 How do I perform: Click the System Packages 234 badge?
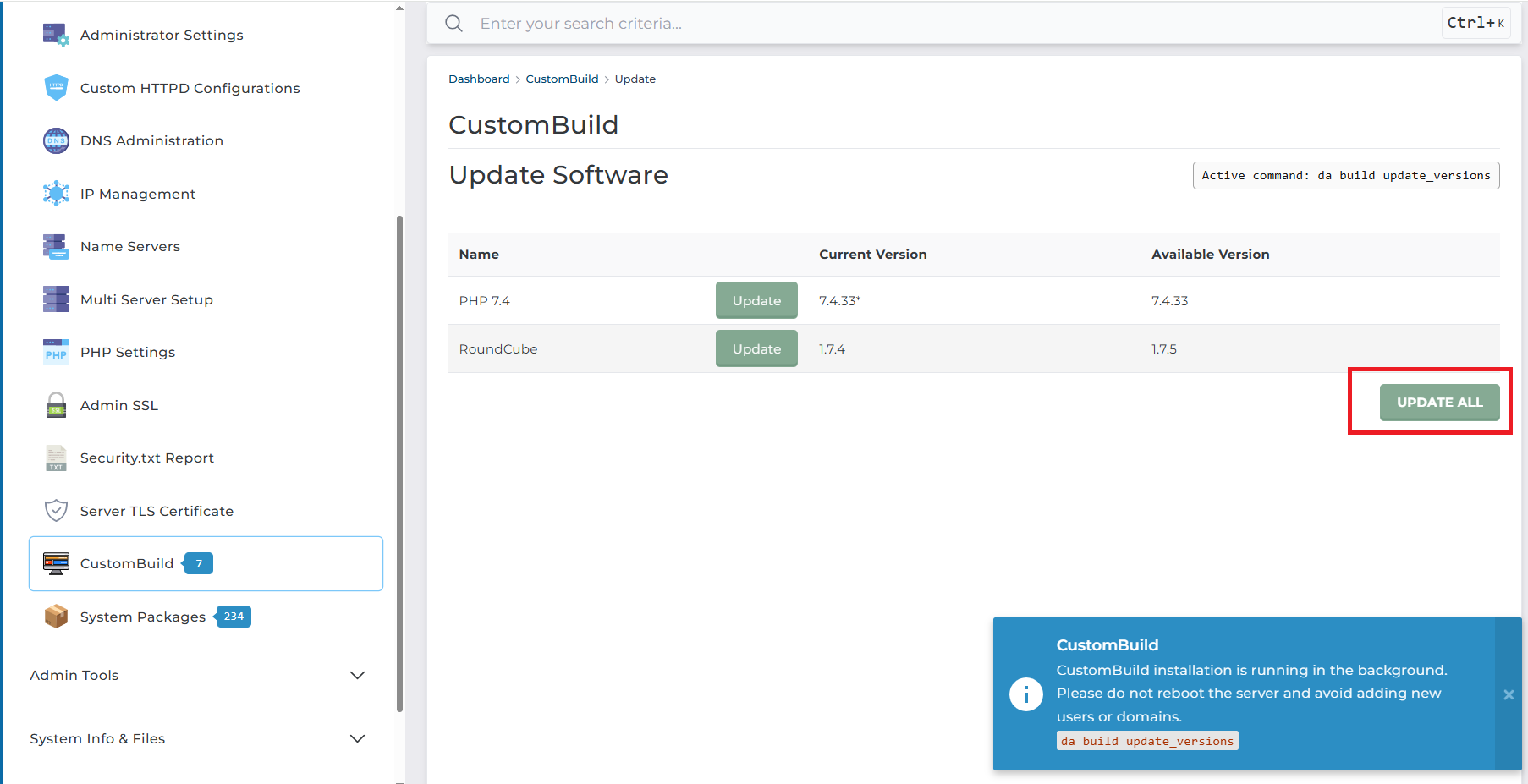click(x=233, y=617)
